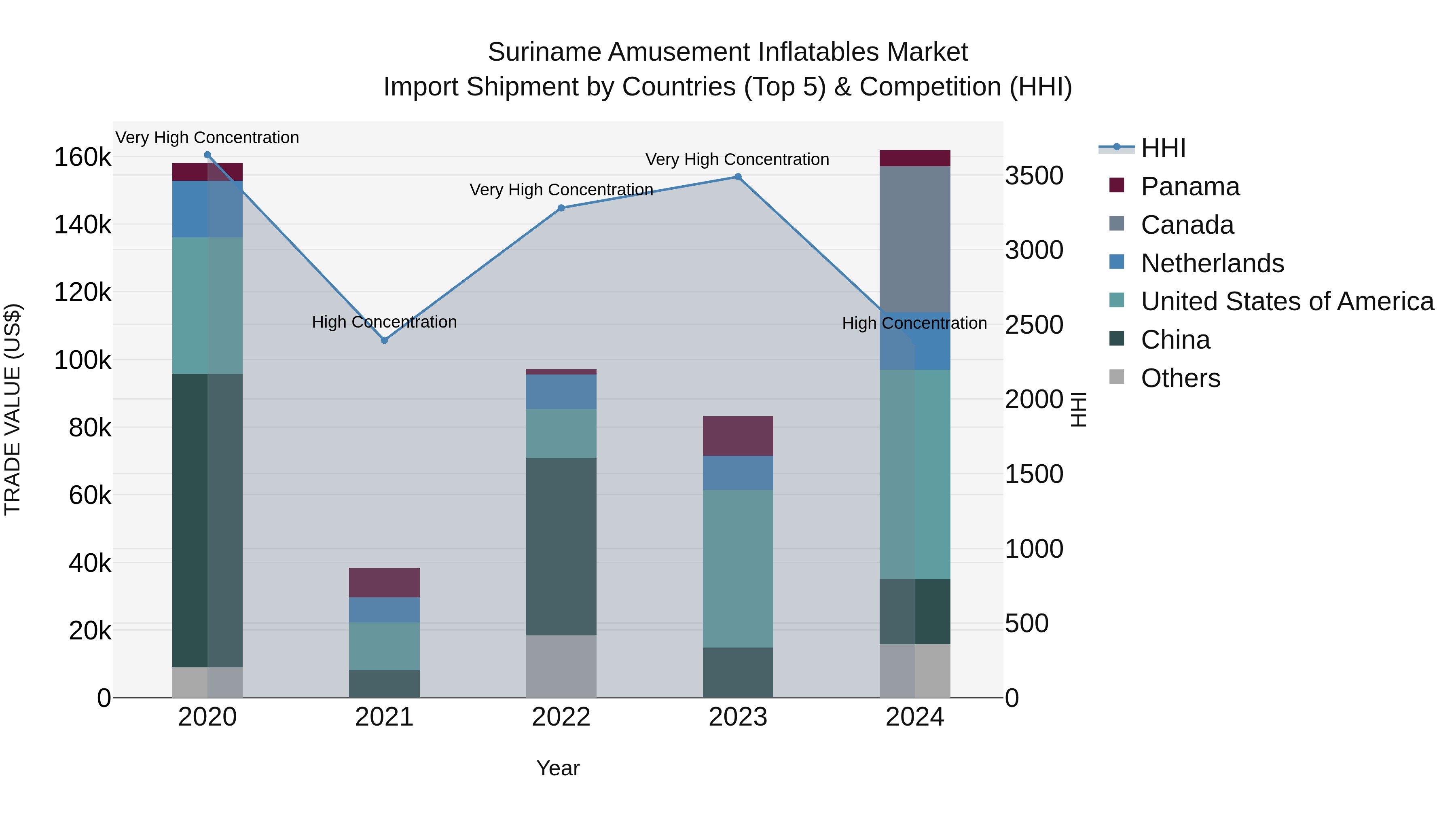Click the 160k y-axis tick label
Viewport: 1456px width, 819px height.
tap(83, 157)
